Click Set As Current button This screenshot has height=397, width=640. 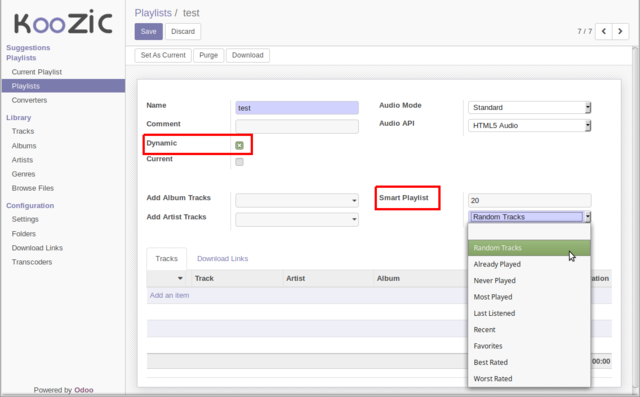[x=163, y=55]
